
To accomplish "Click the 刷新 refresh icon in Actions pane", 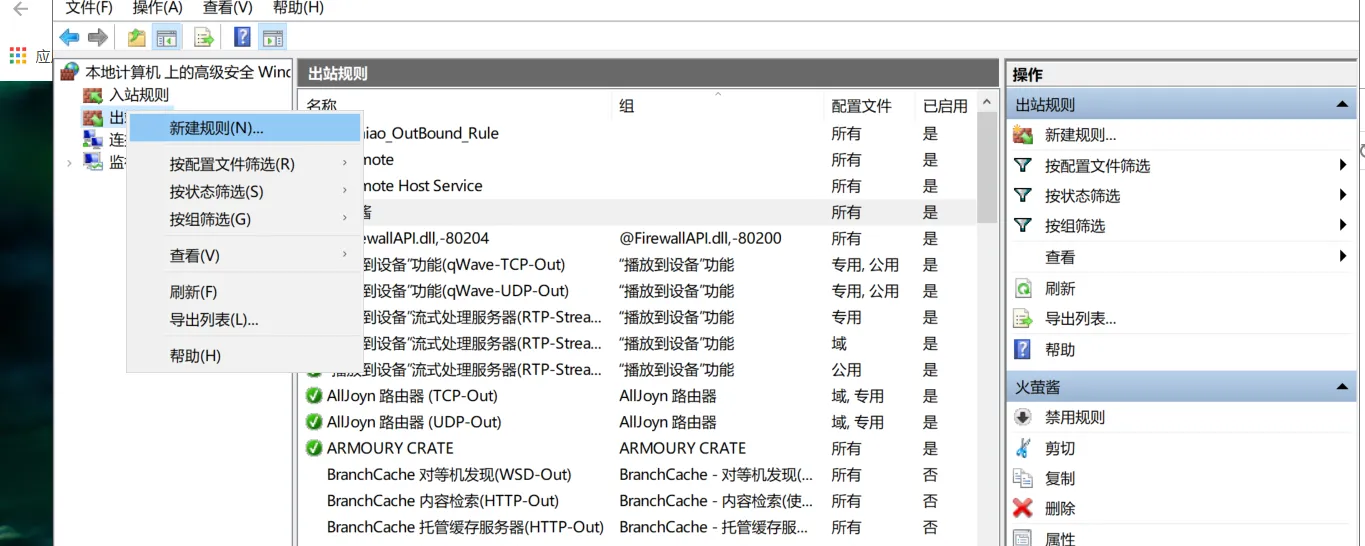I will [1023, 289].
